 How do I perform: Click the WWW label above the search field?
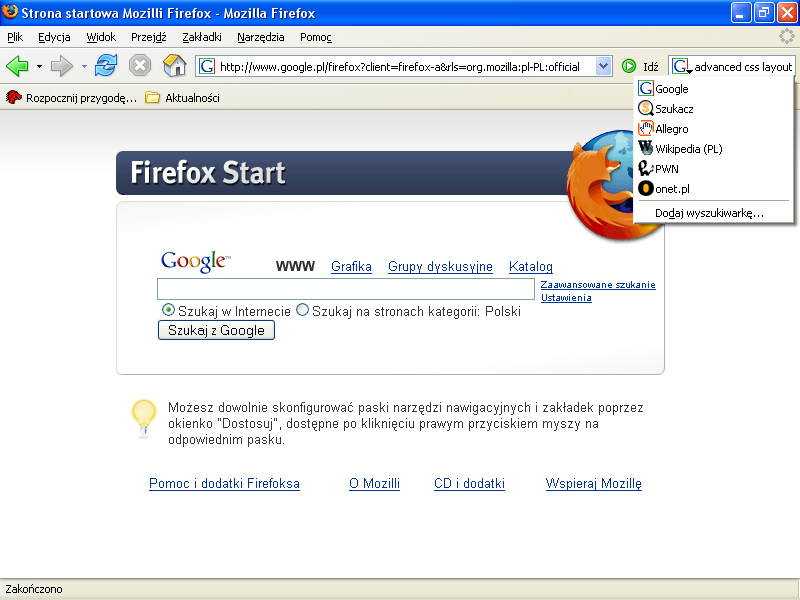click(295, 266)
